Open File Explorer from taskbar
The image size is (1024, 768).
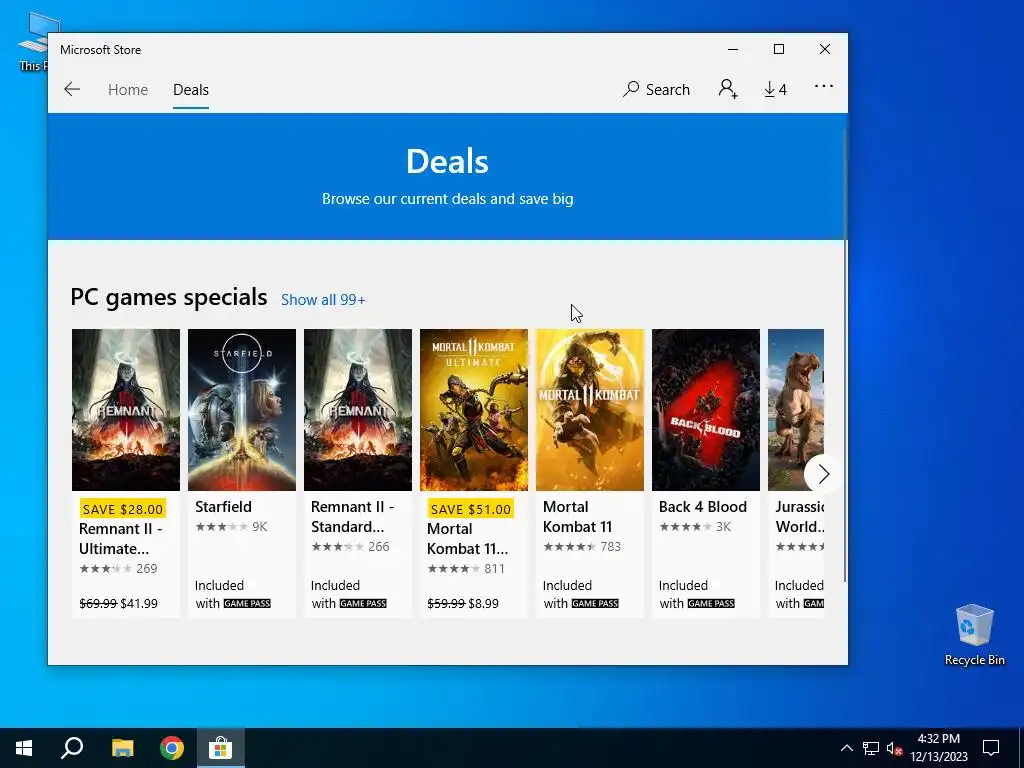point(122,748)
